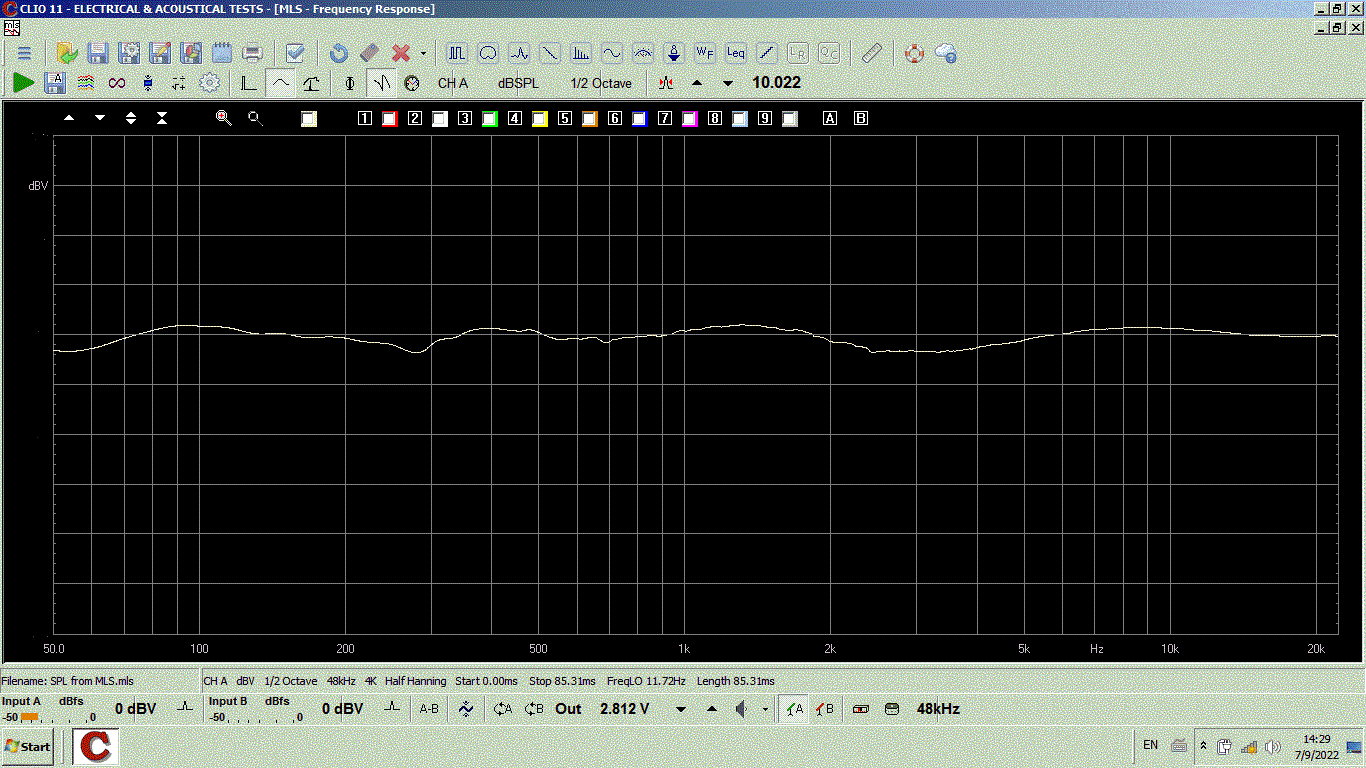The height and width of the screenshot is (768, 1366).
Task: Click the cloud help icon
Action: [946, 53]
